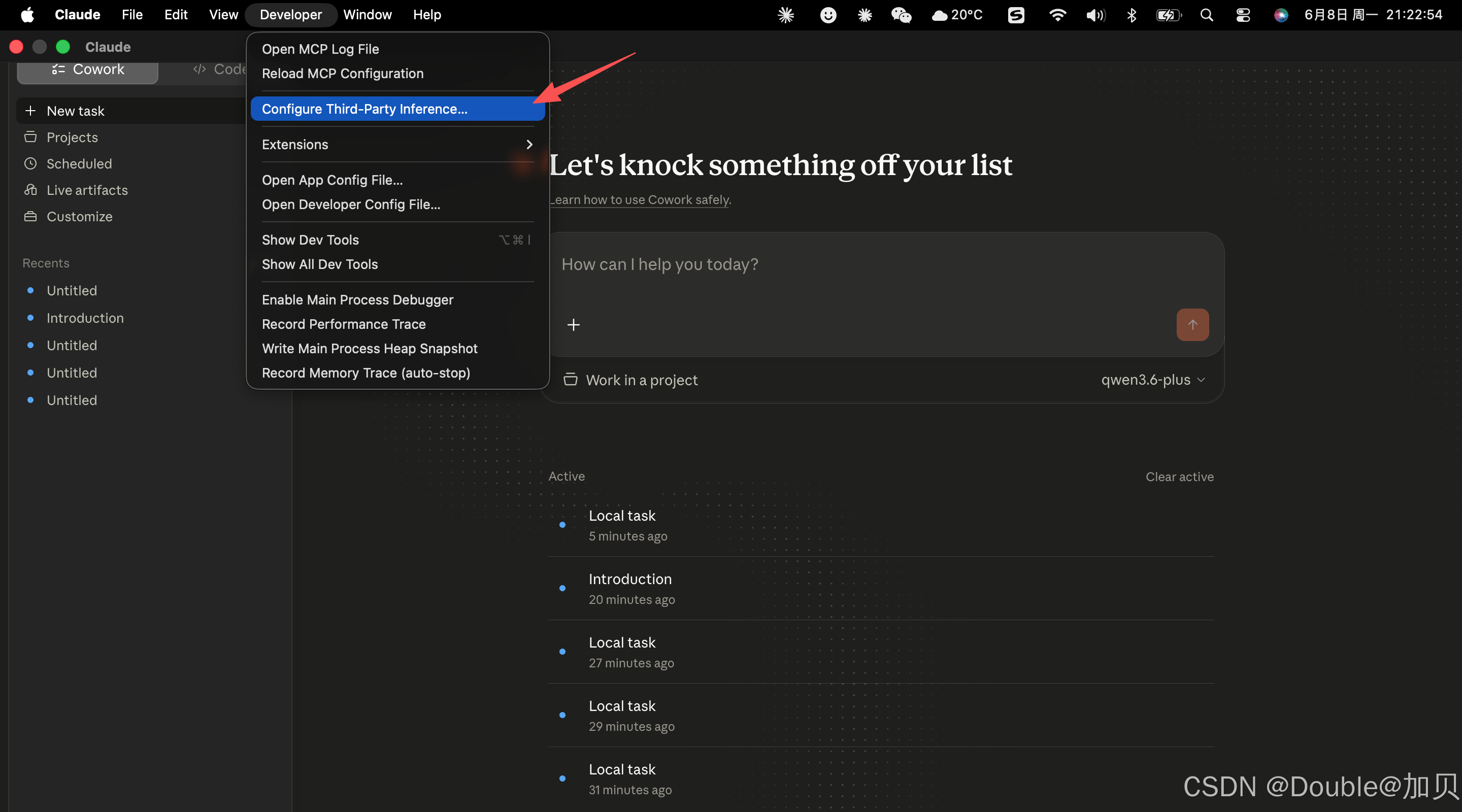Open the File menu

coord(131,15)
